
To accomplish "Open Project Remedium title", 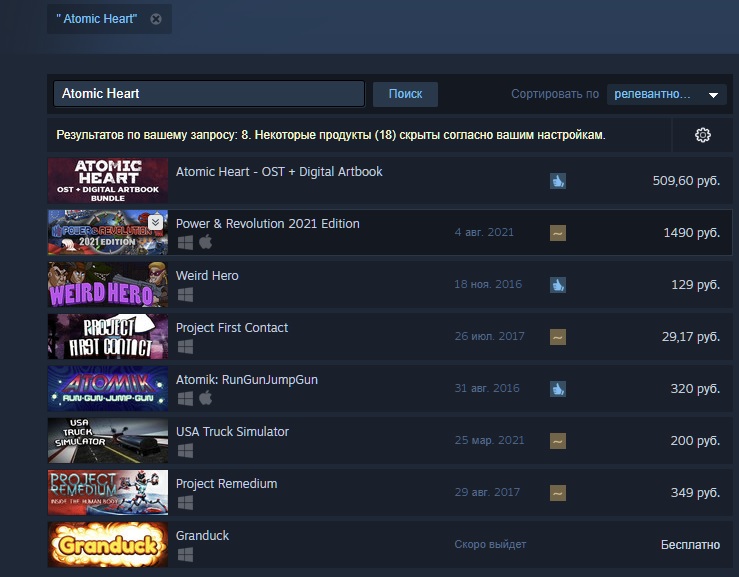I will [227, 484].
